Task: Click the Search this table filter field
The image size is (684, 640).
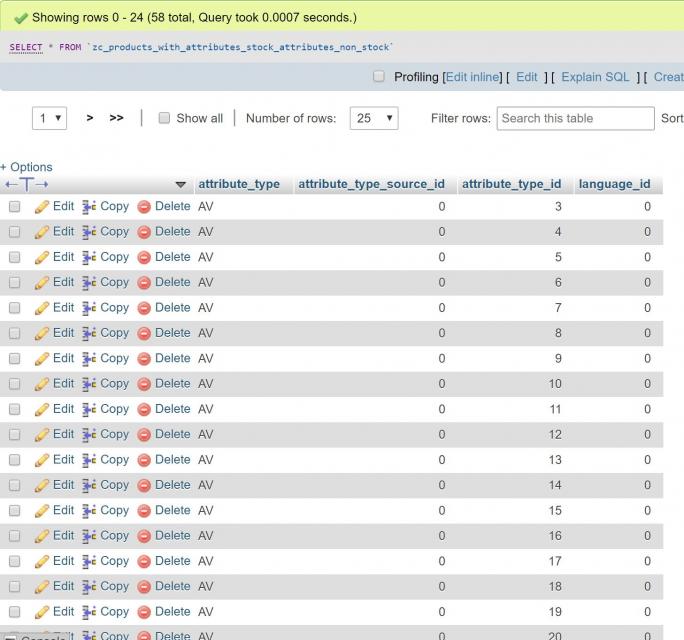Action: tap(575, 118)
